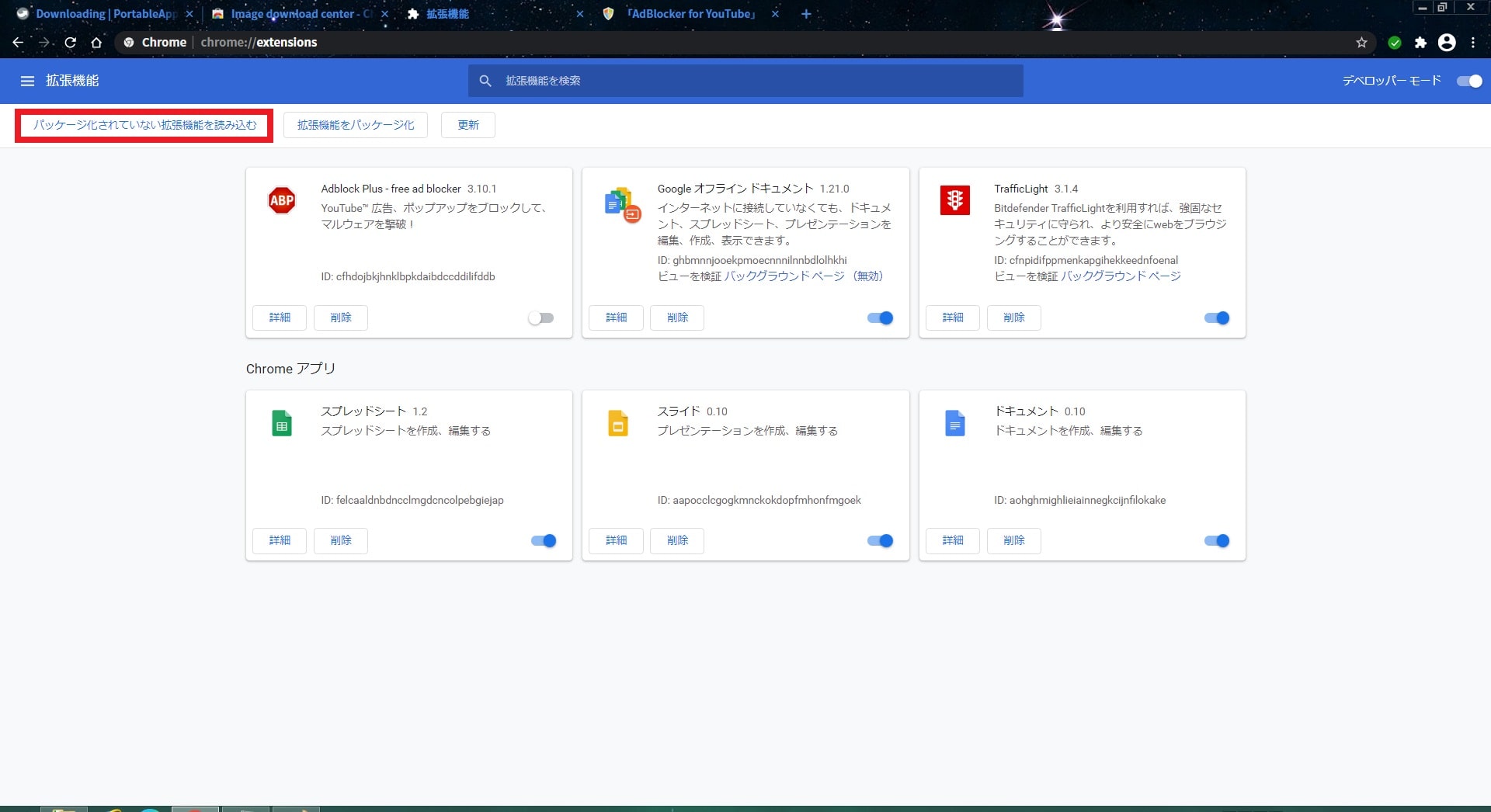Switch to Image download center tab
Viewport: 1491px width, 812px height.
[x=301, y=14]
